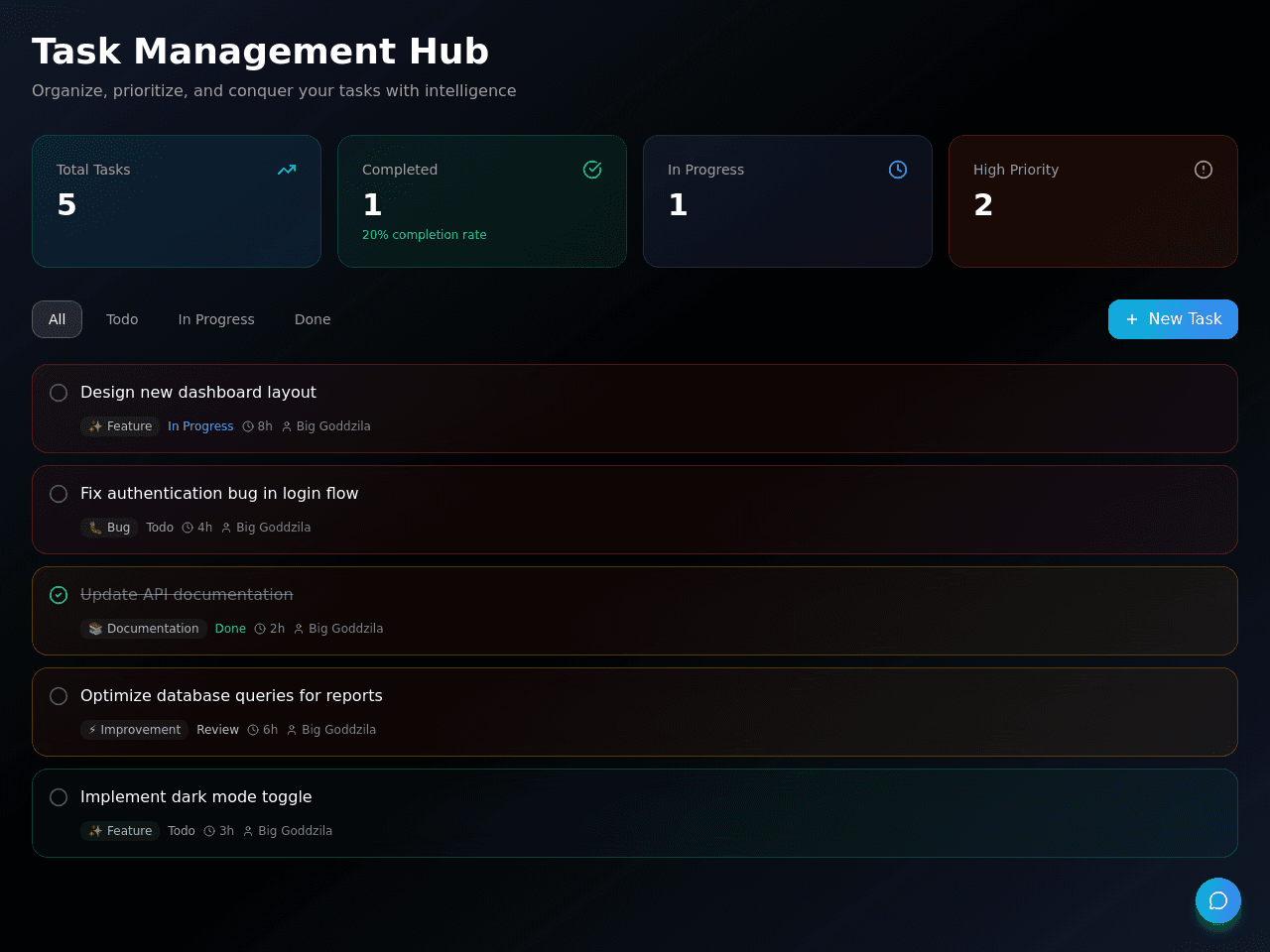Click the blue In Progress status label

[200, 426]
